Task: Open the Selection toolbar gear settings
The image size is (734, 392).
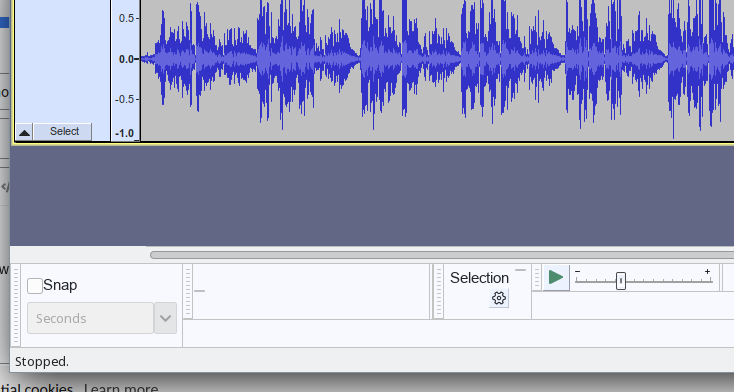Action: click(499, 298)
